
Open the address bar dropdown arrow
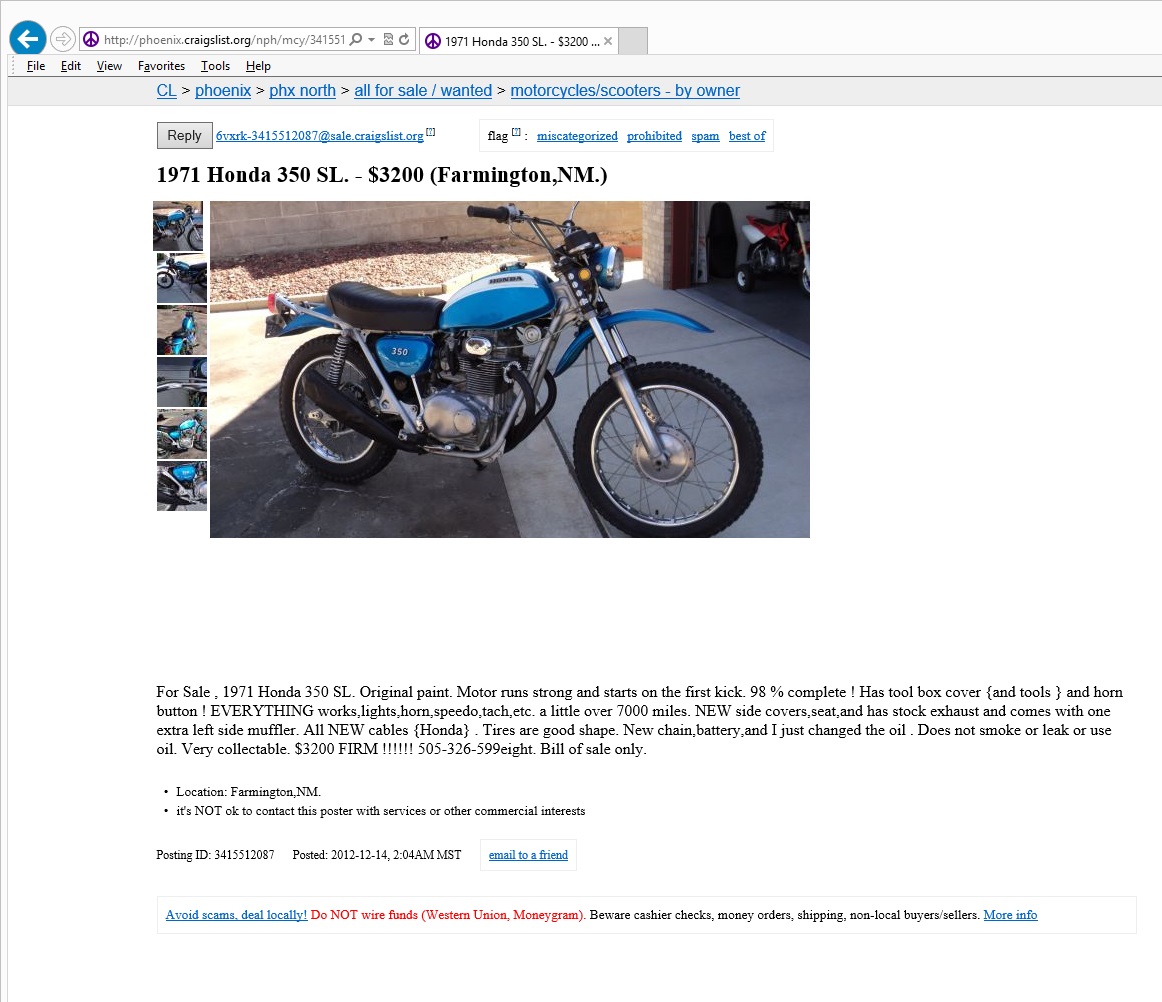click(371, 39)
